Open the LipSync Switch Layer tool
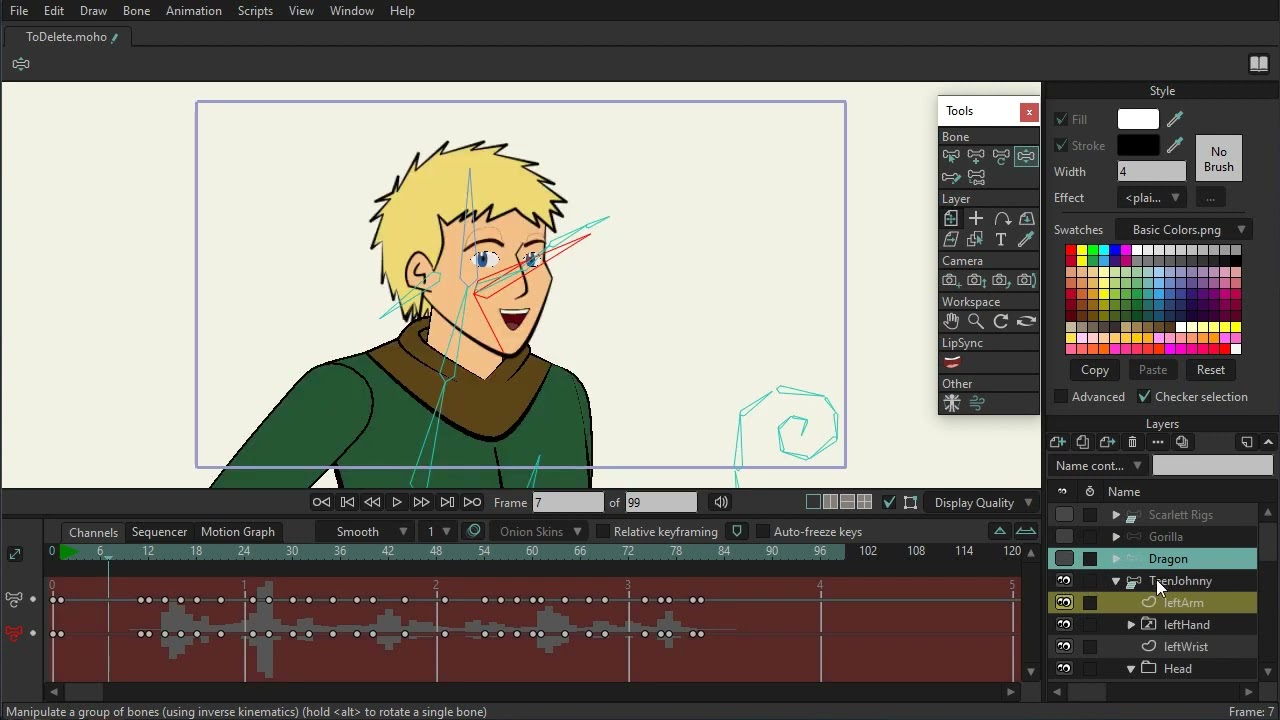 951,362
